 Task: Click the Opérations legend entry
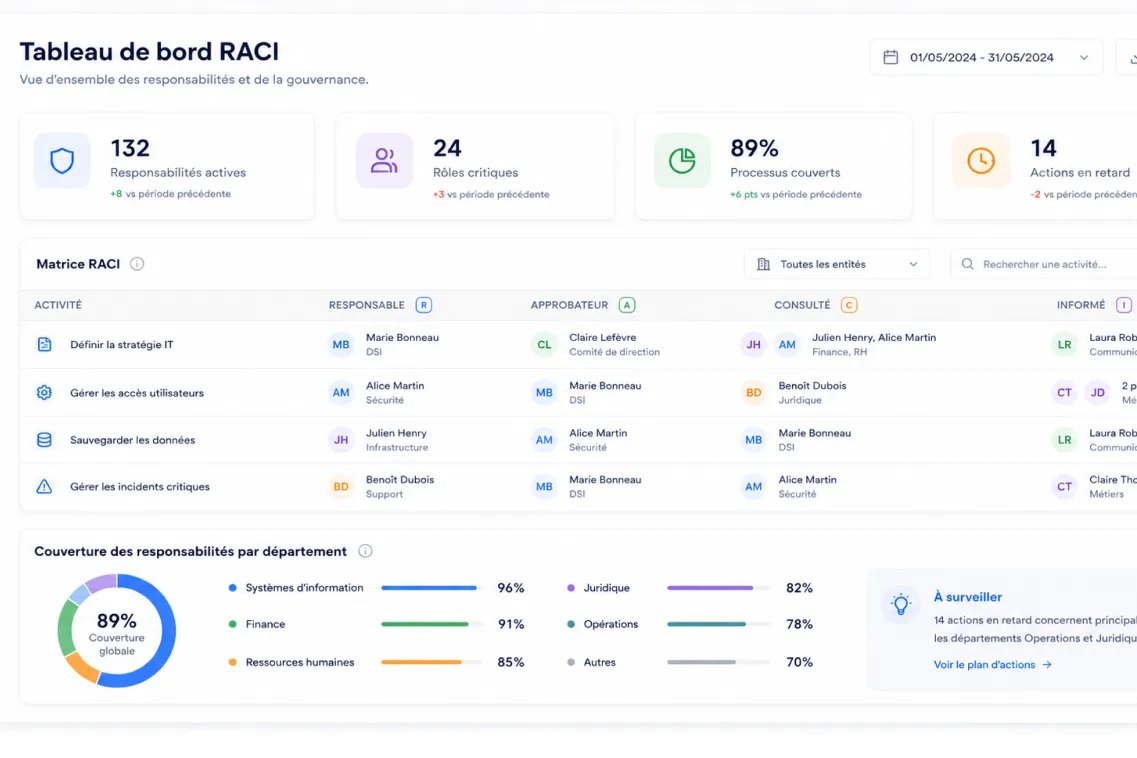coord(603,624)
